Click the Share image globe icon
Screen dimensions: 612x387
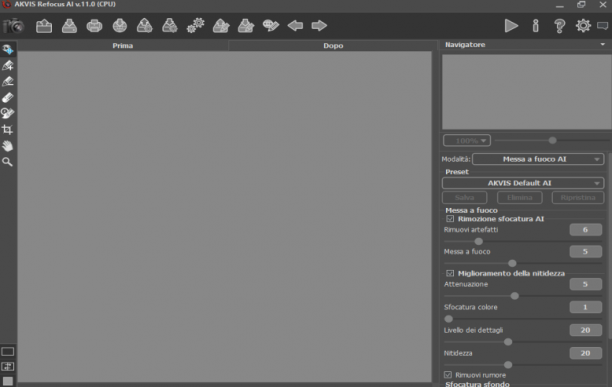pyautogui.click(x=119, y=26)
